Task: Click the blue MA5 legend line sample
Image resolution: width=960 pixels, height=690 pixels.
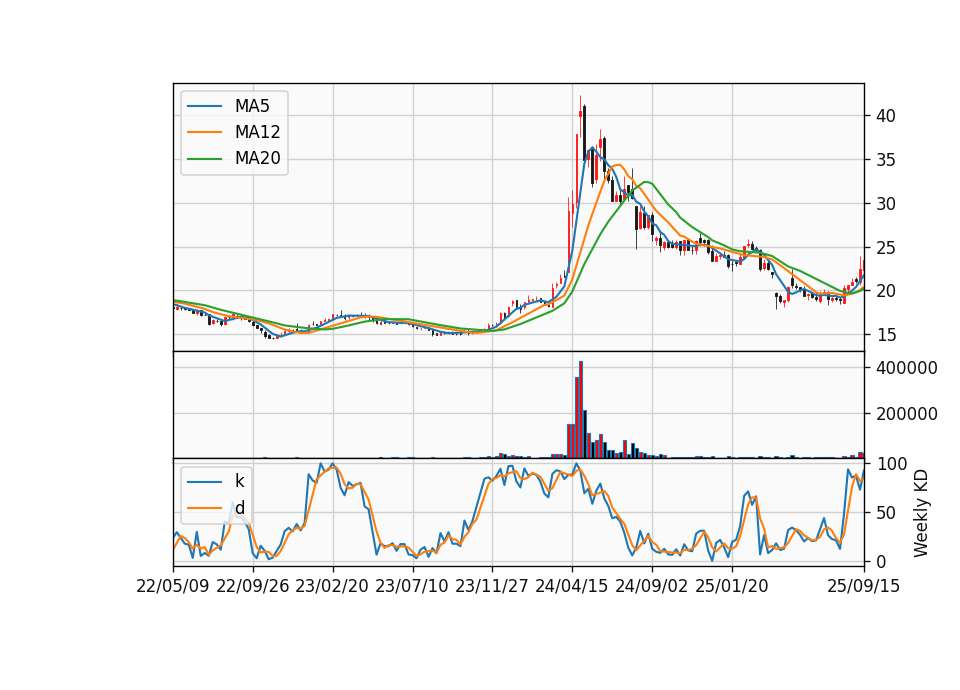Action: pos(204,107)
